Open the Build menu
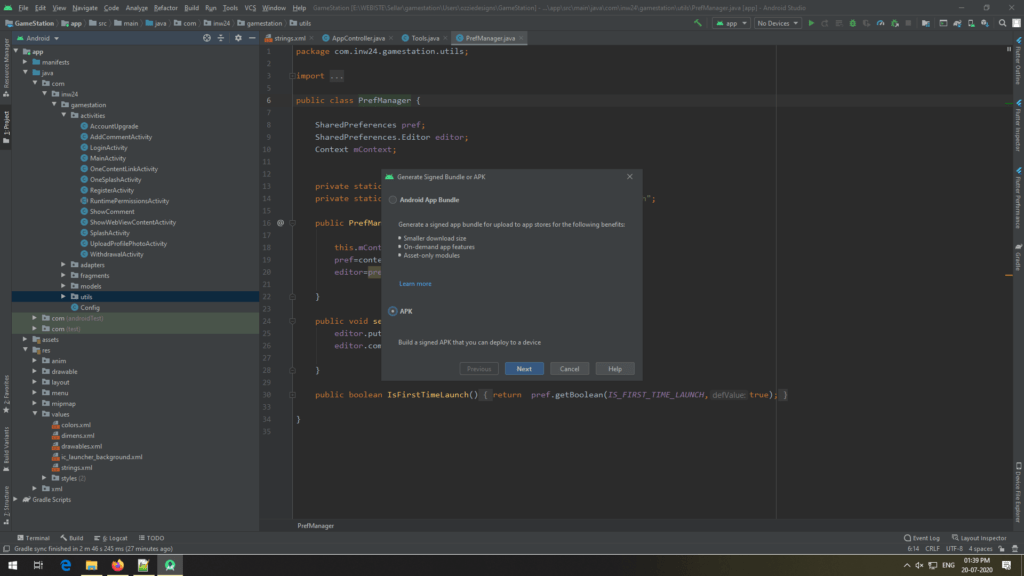1024x576 pixels. coord(191,8)
